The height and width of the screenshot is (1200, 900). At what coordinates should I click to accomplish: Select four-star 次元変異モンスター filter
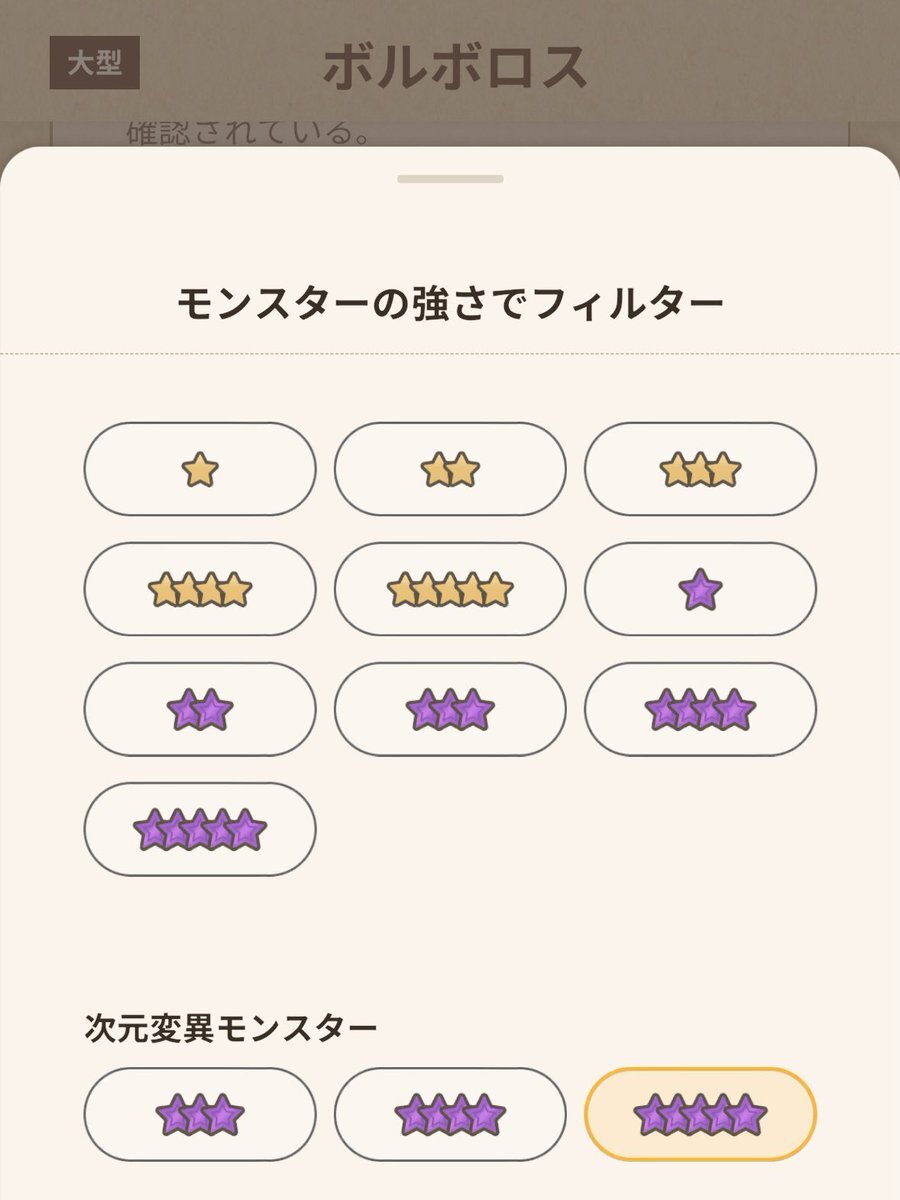[x=450, y=1114]
